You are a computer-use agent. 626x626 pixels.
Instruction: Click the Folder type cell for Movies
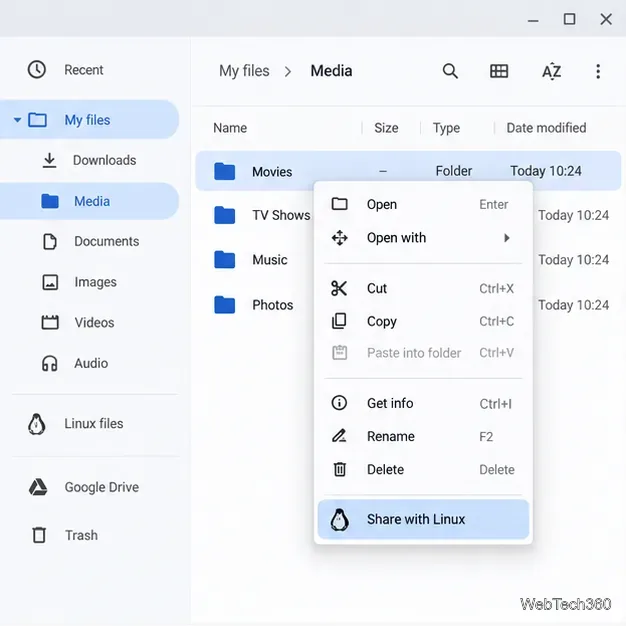(454, 171)
